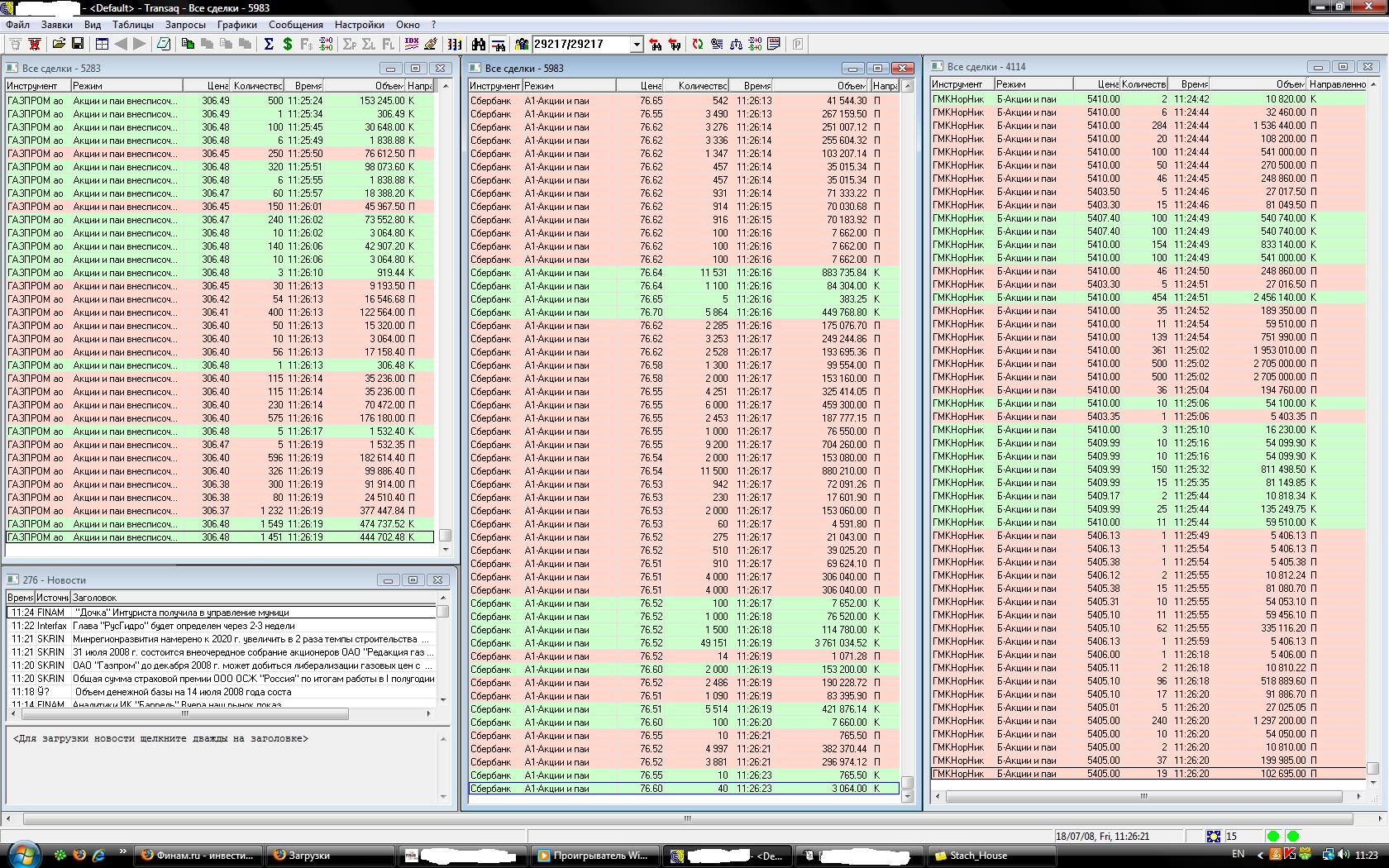The image size is (1389, 868).
Task: Click the first green status indicator circle
Action: 1273,836
